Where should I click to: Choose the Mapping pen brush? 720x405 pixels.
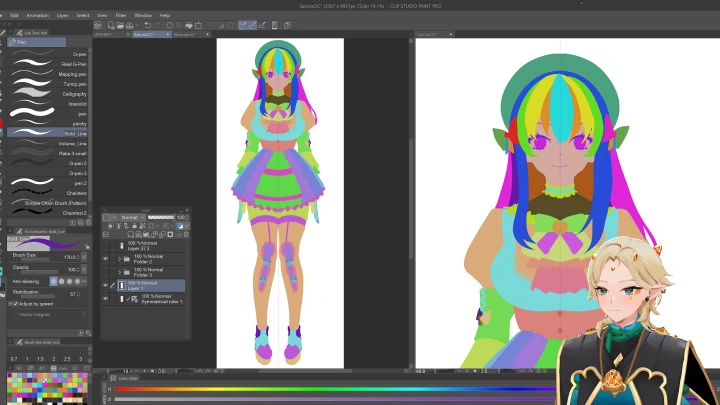click(x=48, y=74)
